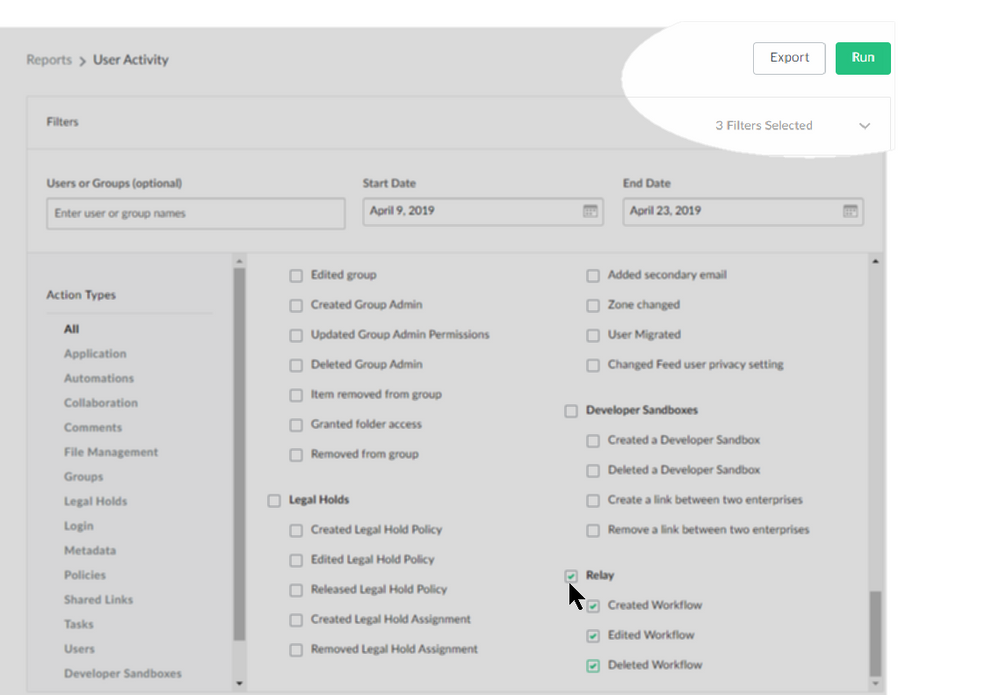
Task: Enable the Legal Holds filter checkbox
Action: point(275,499)
